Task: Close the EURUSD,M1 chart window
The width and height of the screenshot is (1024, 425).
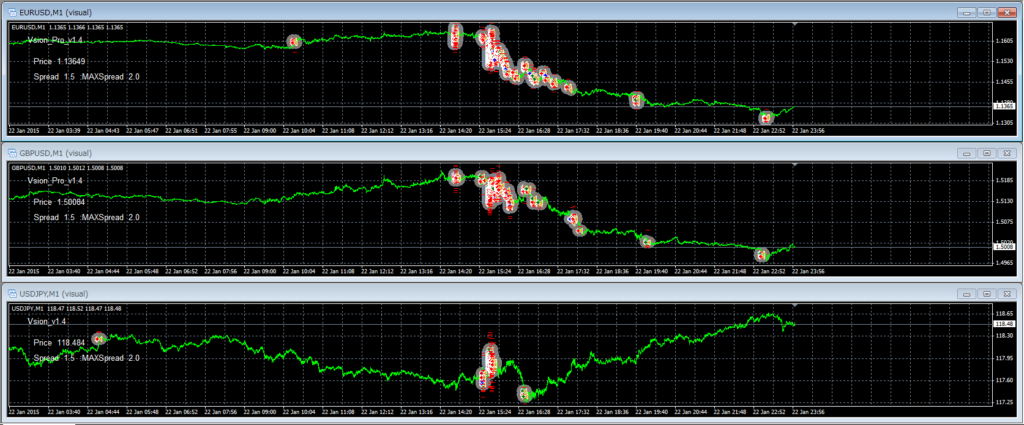Action: tap(1007, 12)
